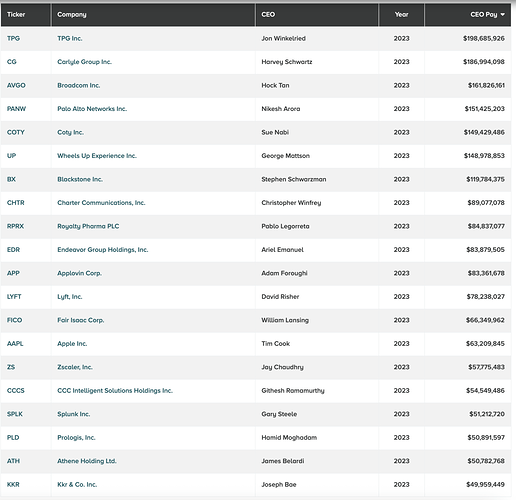The height and width of the screenshot is (500, 516).
Task: Select pay value $63,209,845
Action: point(485,344)
